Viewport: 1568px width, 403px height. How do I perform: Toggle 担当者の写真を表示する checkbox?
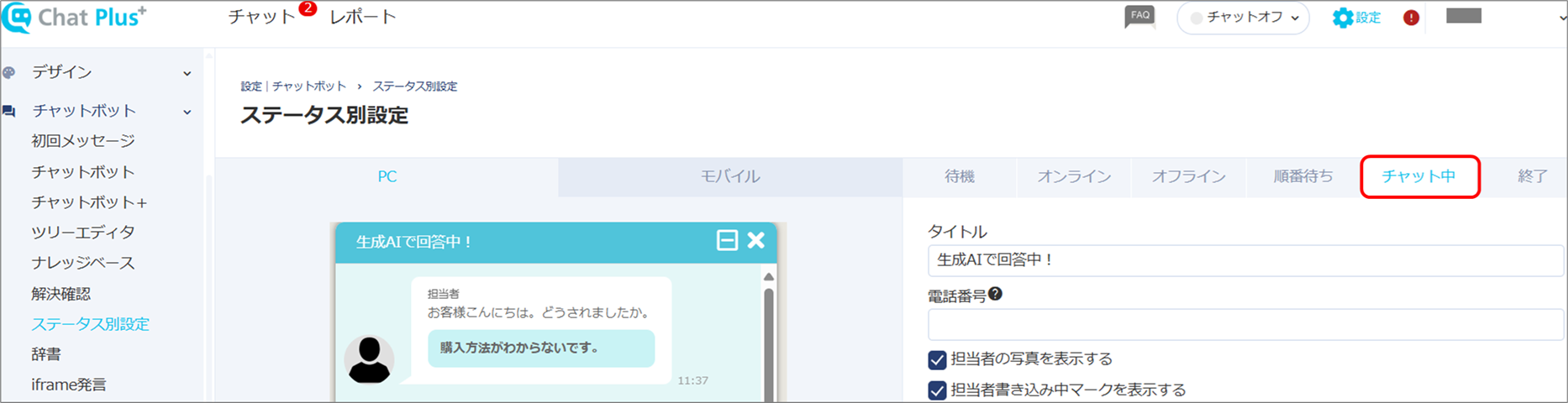[937, 360]
